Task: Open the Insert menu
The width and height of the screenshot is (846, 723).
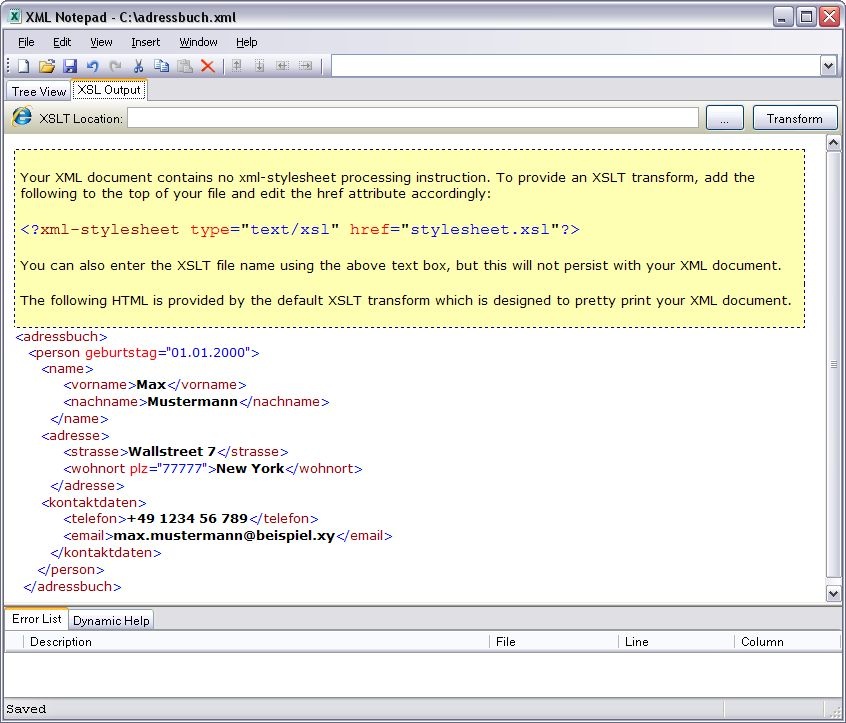Action: [145, 42]
